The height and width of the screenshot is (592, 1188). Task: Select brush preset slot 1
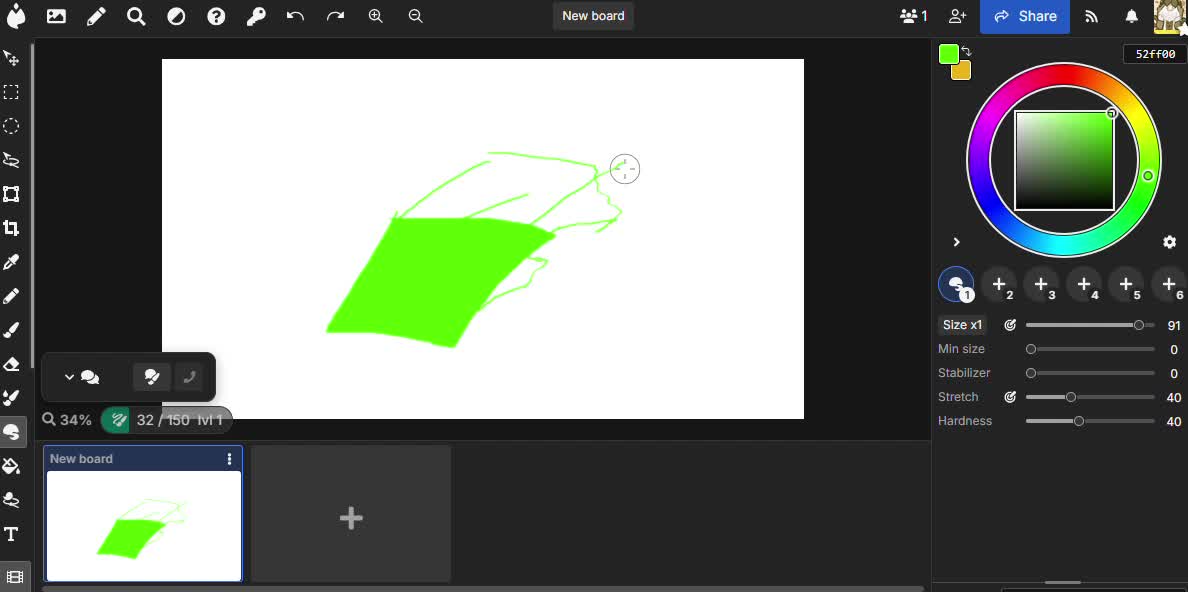956,285
